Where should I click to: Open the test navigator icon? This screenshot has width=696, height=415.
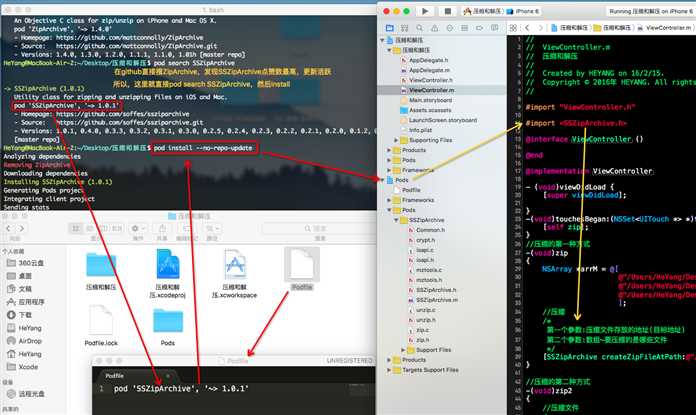click(450, 28)
